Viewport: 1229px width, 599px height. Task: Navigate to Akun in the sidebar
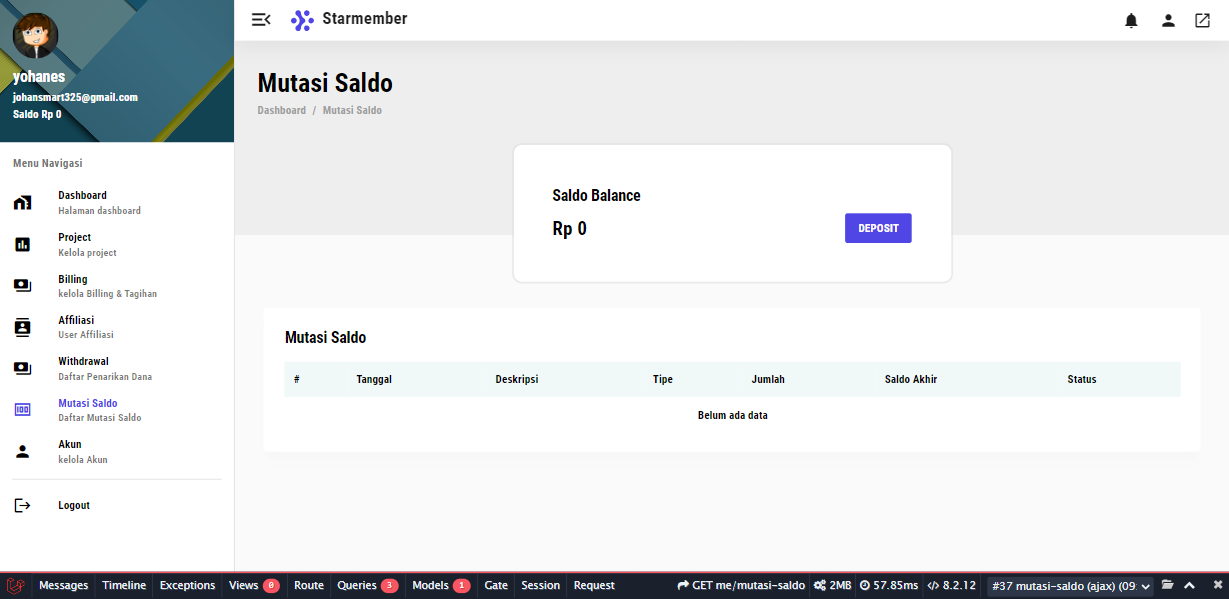70,451
